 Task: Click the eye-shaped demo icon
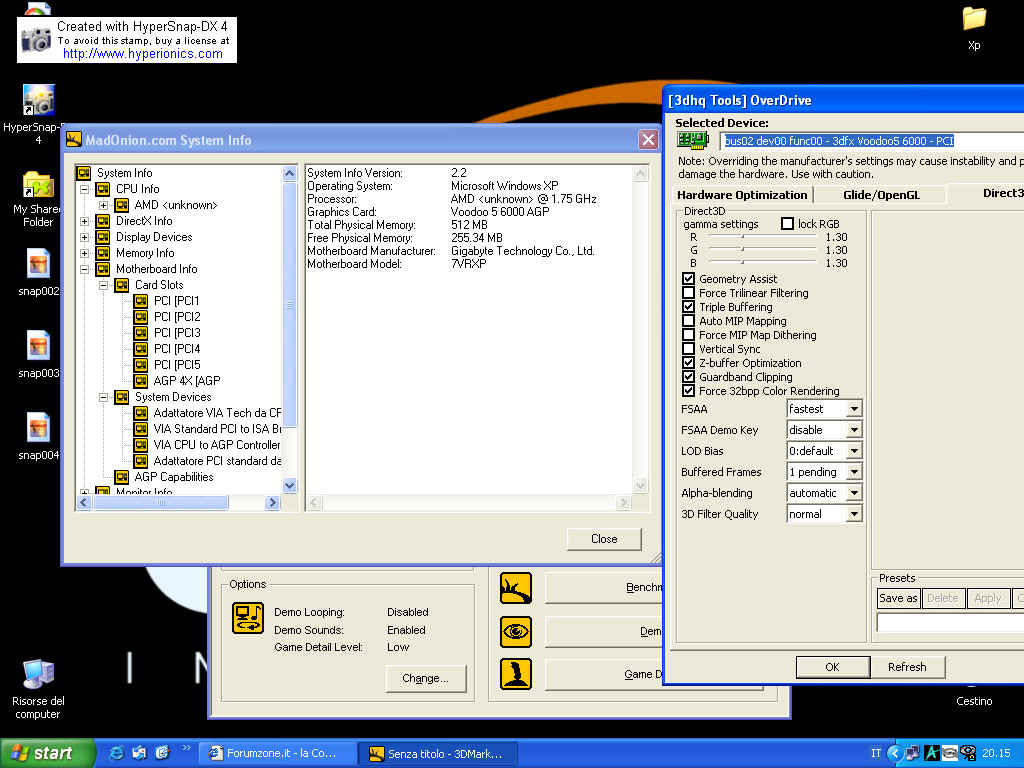pyautogui.click(x=516, y=631)
